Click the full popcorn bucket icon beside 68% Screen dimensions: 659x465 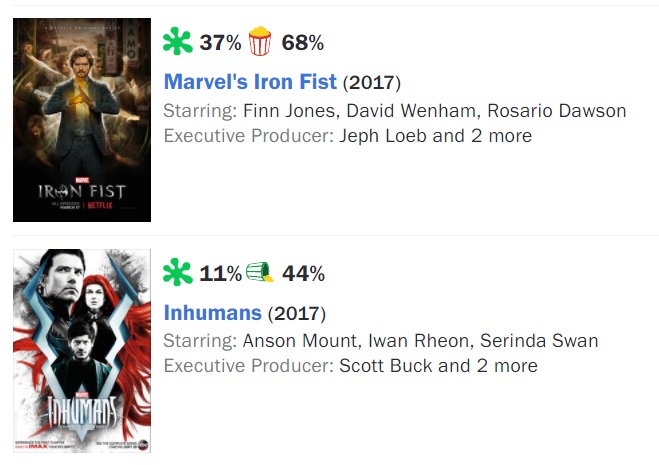click(x=260, y=41)
